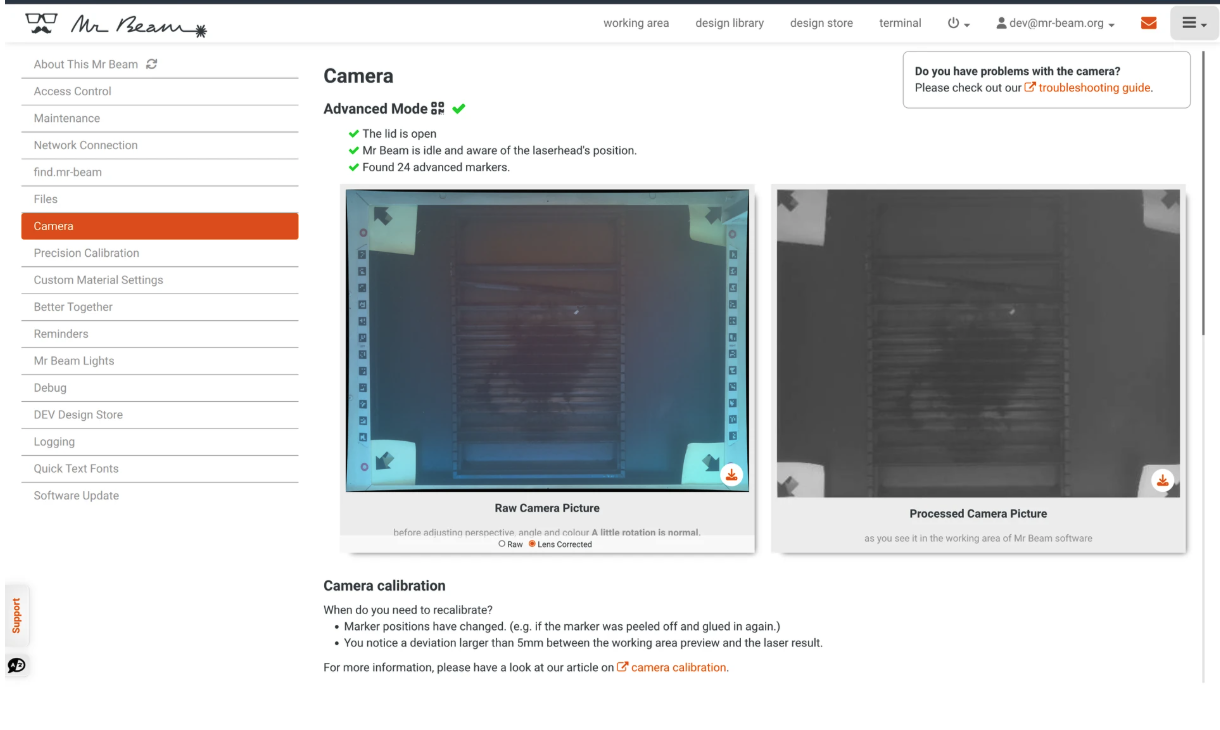
Task: Open Custom Material Settings
Action: pyautogui.click(x=160, y=280)
